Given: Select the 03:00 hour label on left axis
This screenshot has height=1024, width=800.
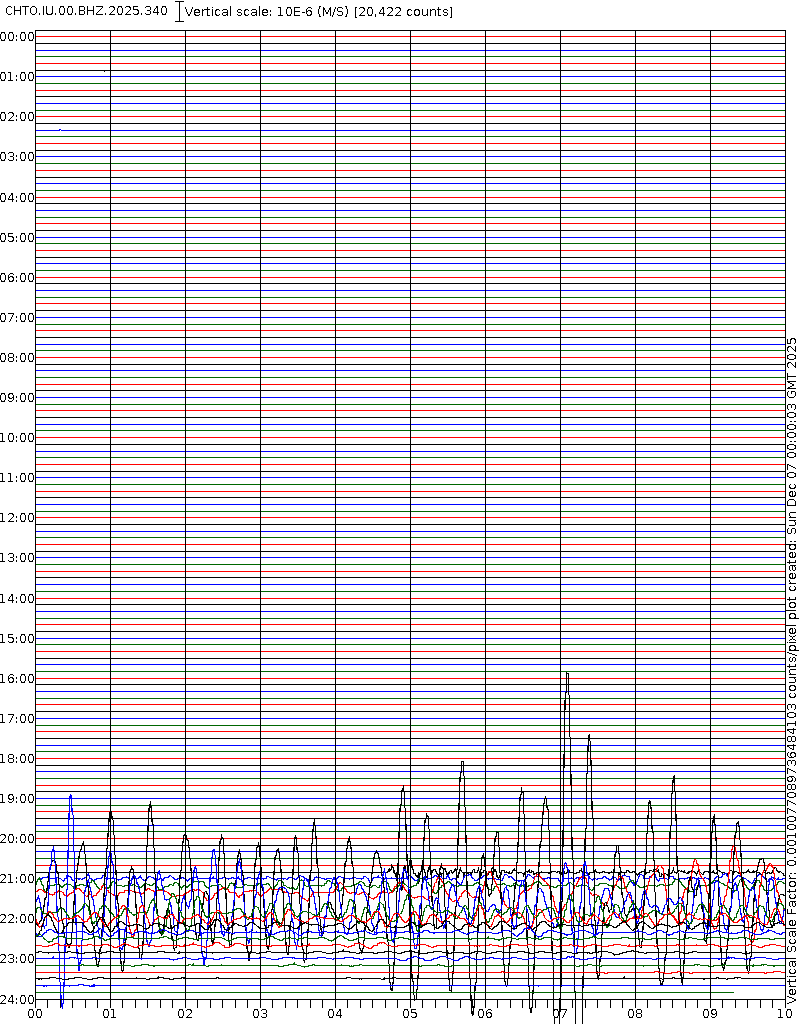Looking at the screenshot, I should (x=17, y=157).
